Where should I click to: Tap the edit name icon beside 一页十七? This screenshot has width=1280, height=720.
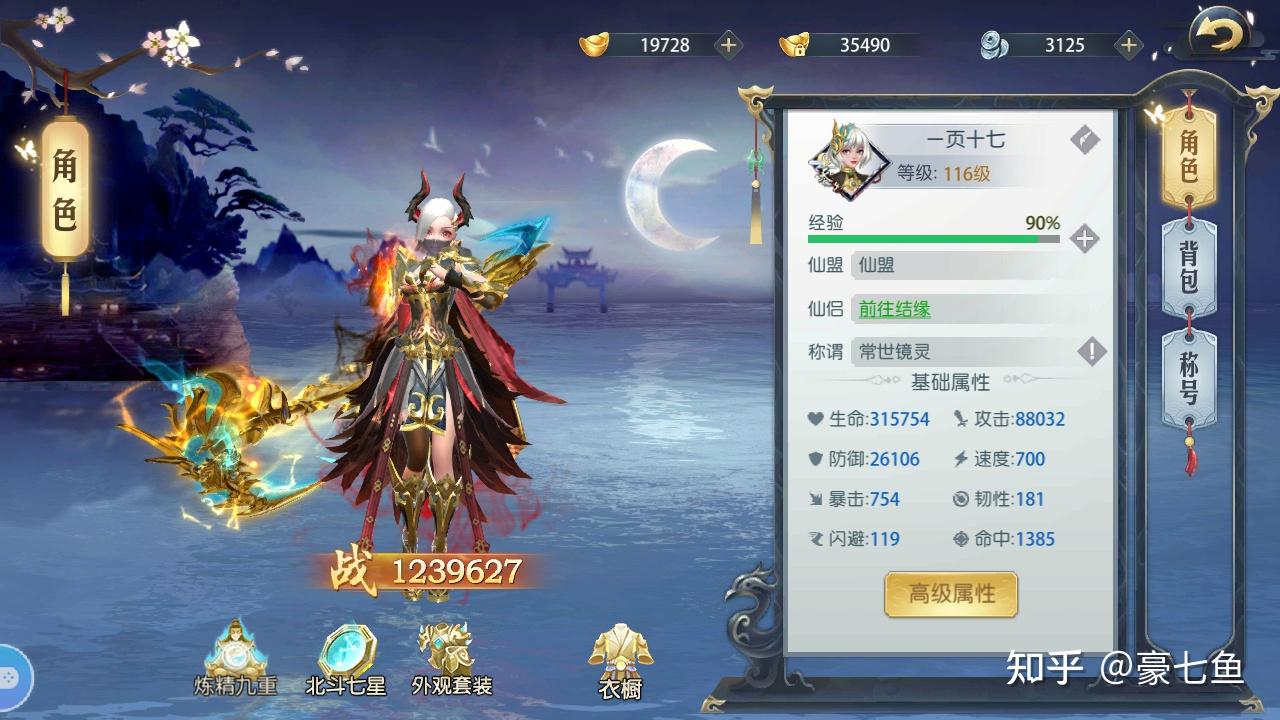point(1084,139)
